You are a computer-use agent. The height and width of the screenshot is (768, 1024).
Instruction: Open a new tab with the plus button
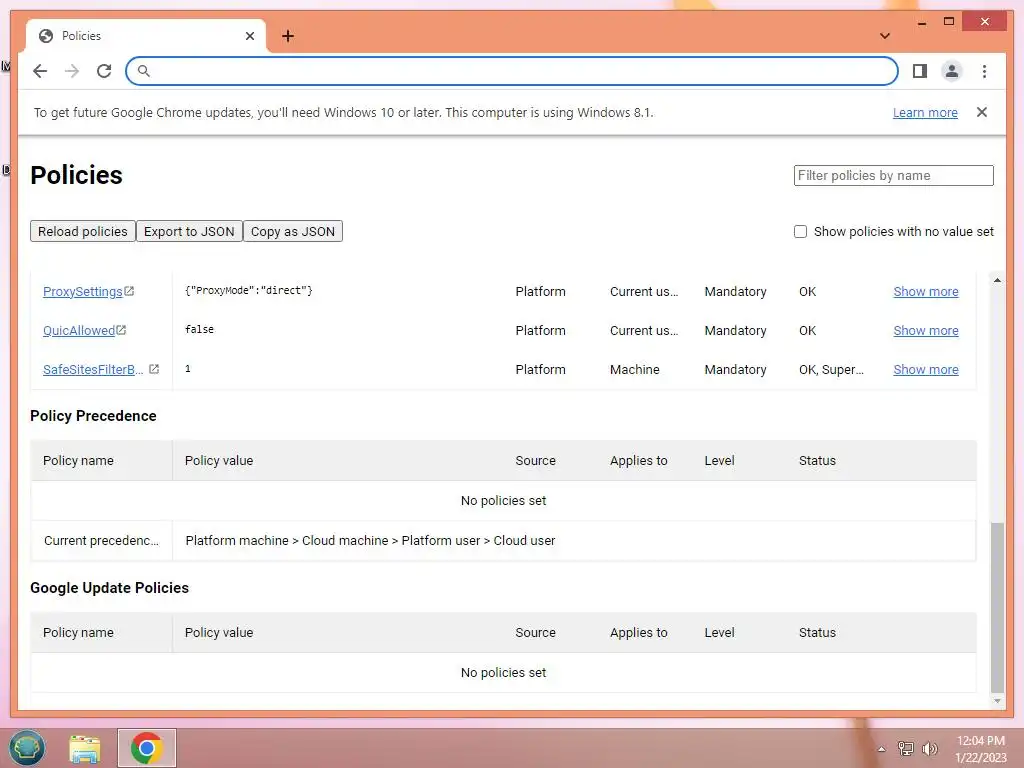tap(288, 36)
